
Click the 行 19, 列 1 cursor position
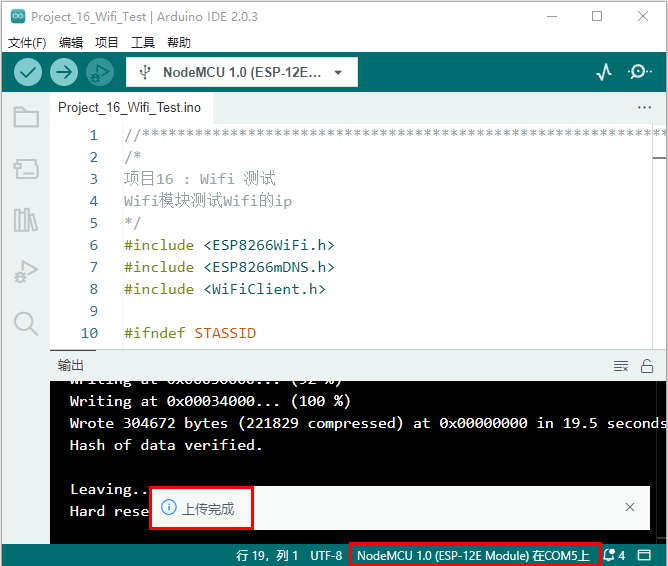(267, 555)
